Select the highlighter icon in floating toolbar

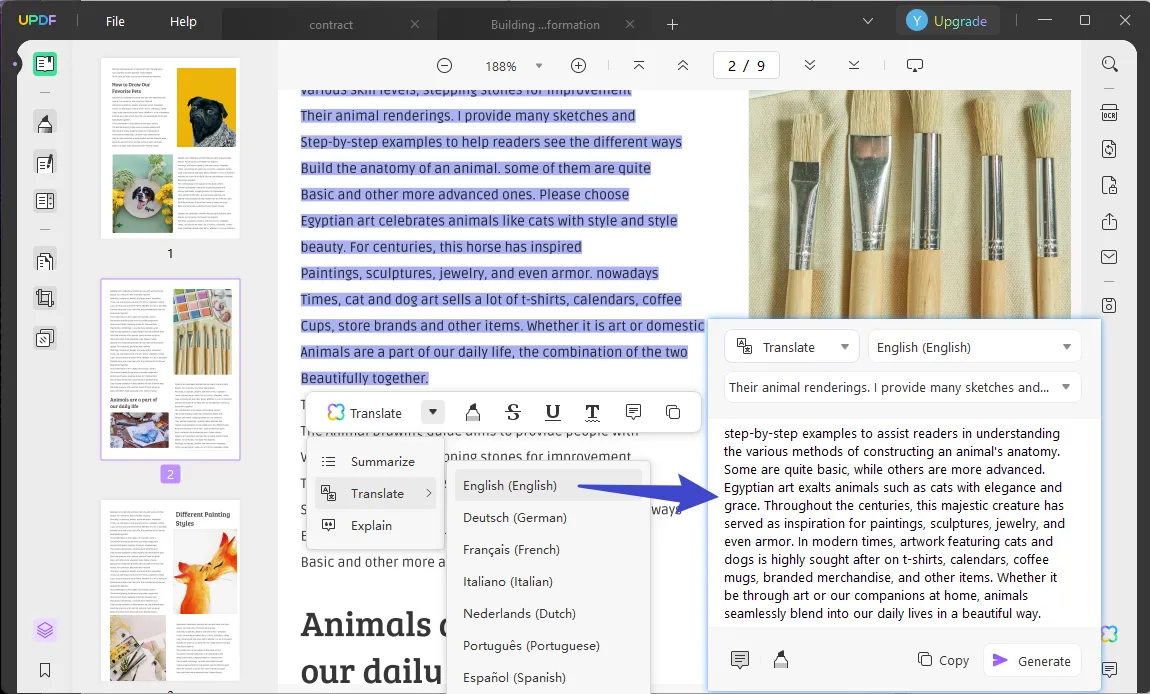[x=474, y=412]
